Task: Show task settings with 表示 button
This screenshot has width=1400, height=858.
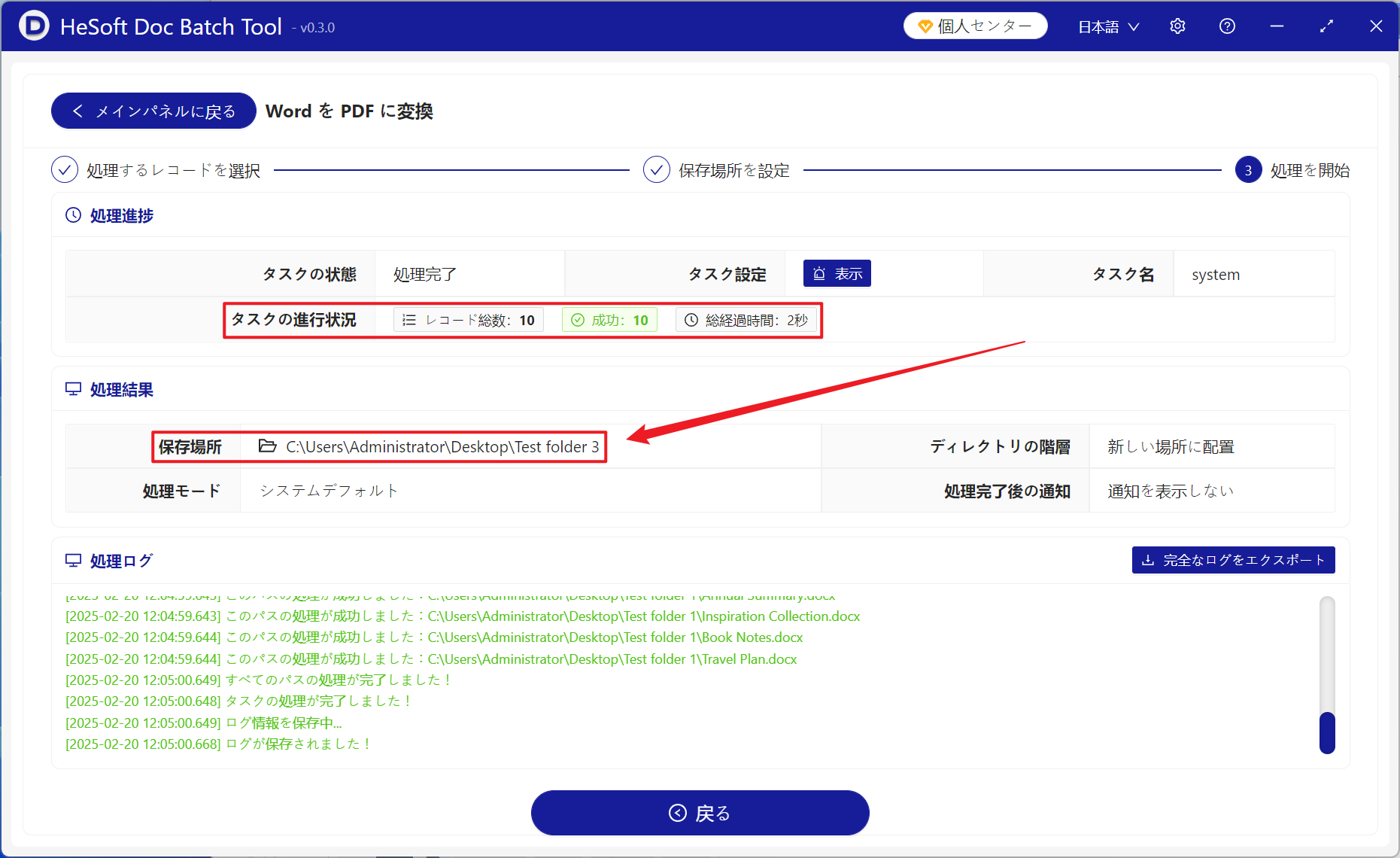Action: (x=837, y=274)
